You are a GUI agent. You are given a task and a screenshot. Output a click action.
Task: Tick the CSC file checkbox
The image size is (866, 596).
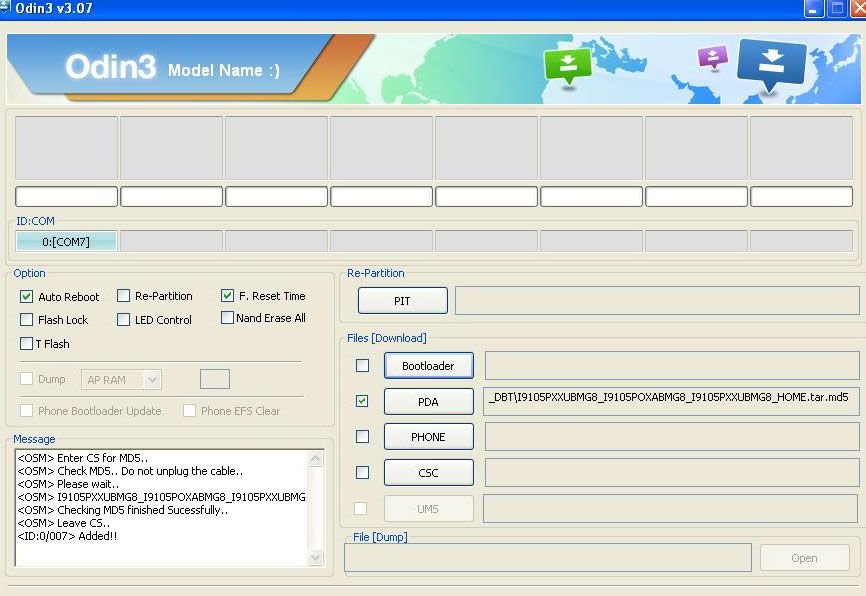point(362,473)
